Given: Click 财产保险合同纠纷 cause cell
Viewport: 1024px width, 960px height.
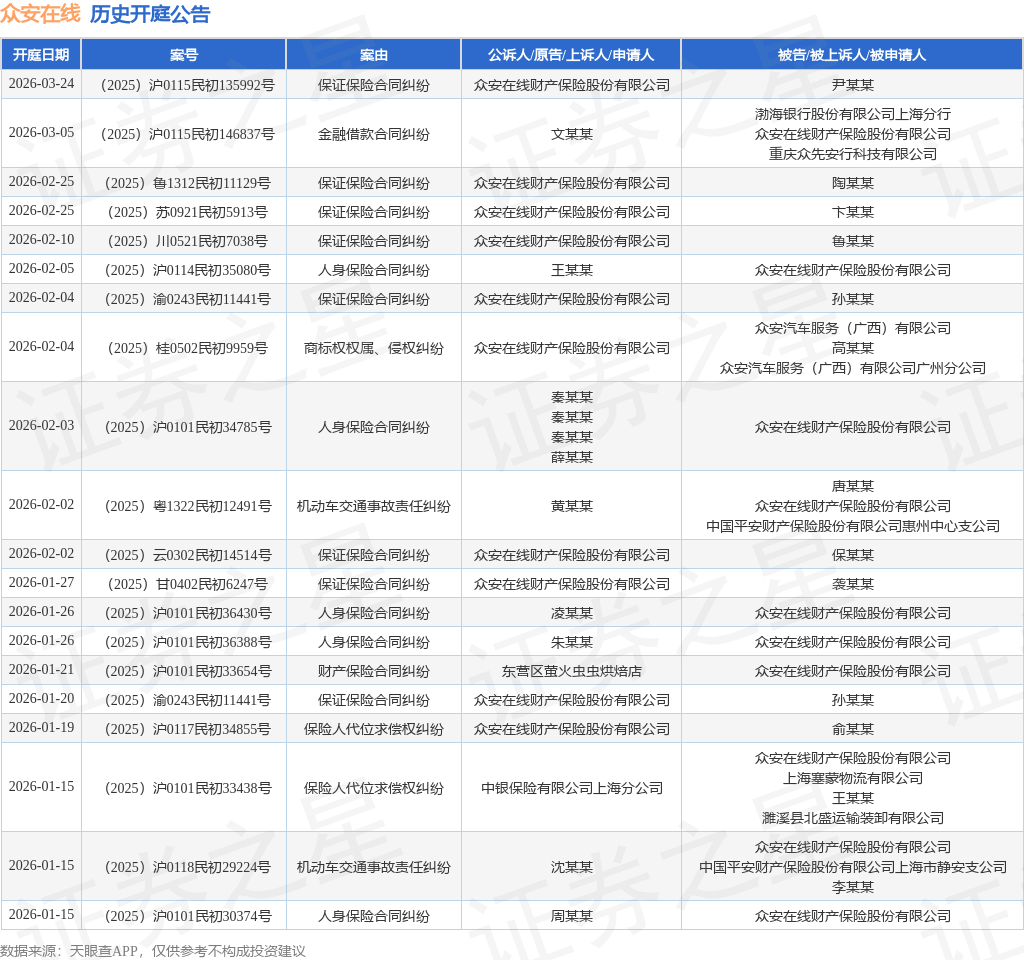Looking at the screenshot, I should tap(374, 671).
